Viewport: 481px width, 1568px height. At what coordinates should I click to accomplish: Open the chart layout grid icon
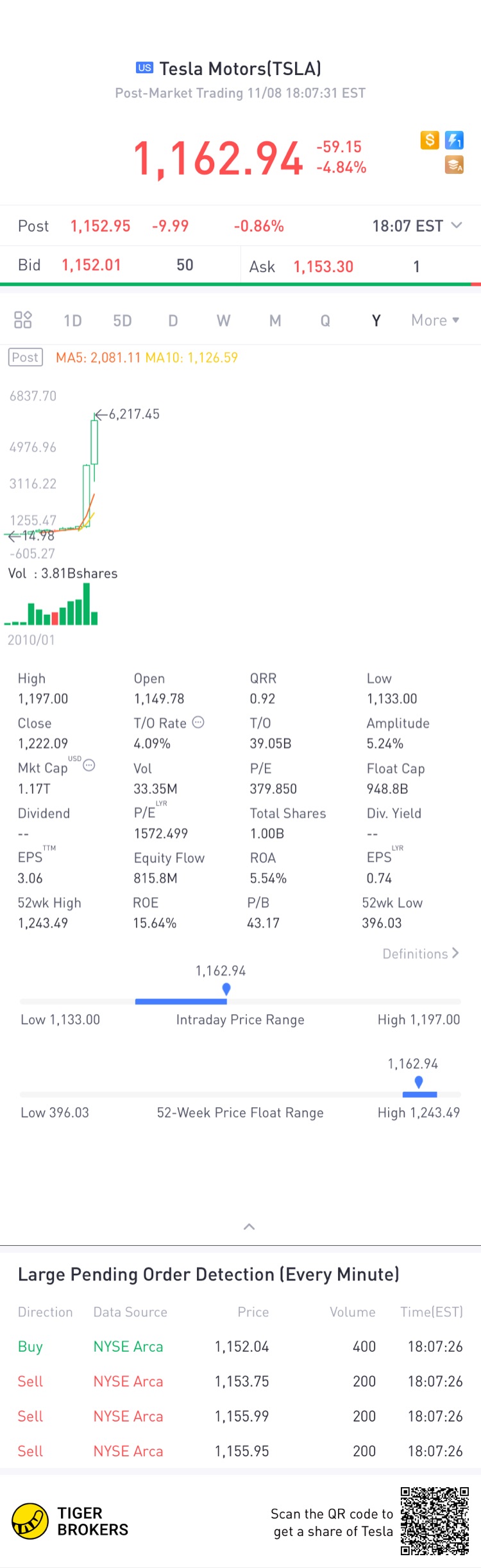(23, 320)
